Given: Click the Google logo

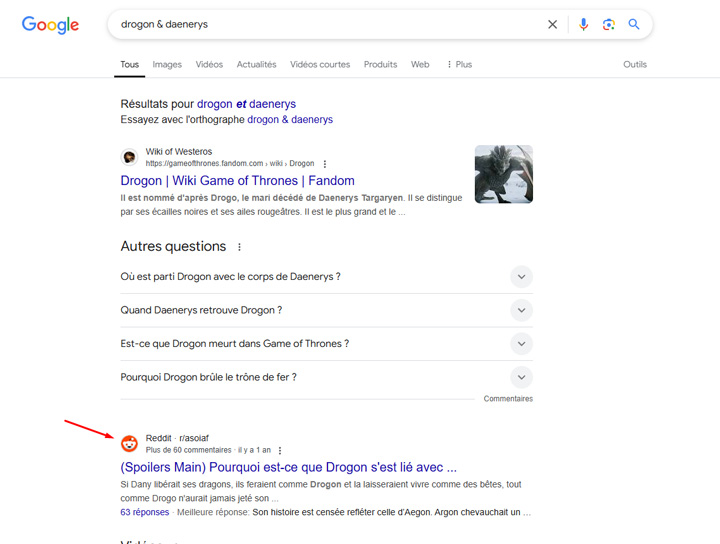Looking at the screenshot, I should coord(51,25).
